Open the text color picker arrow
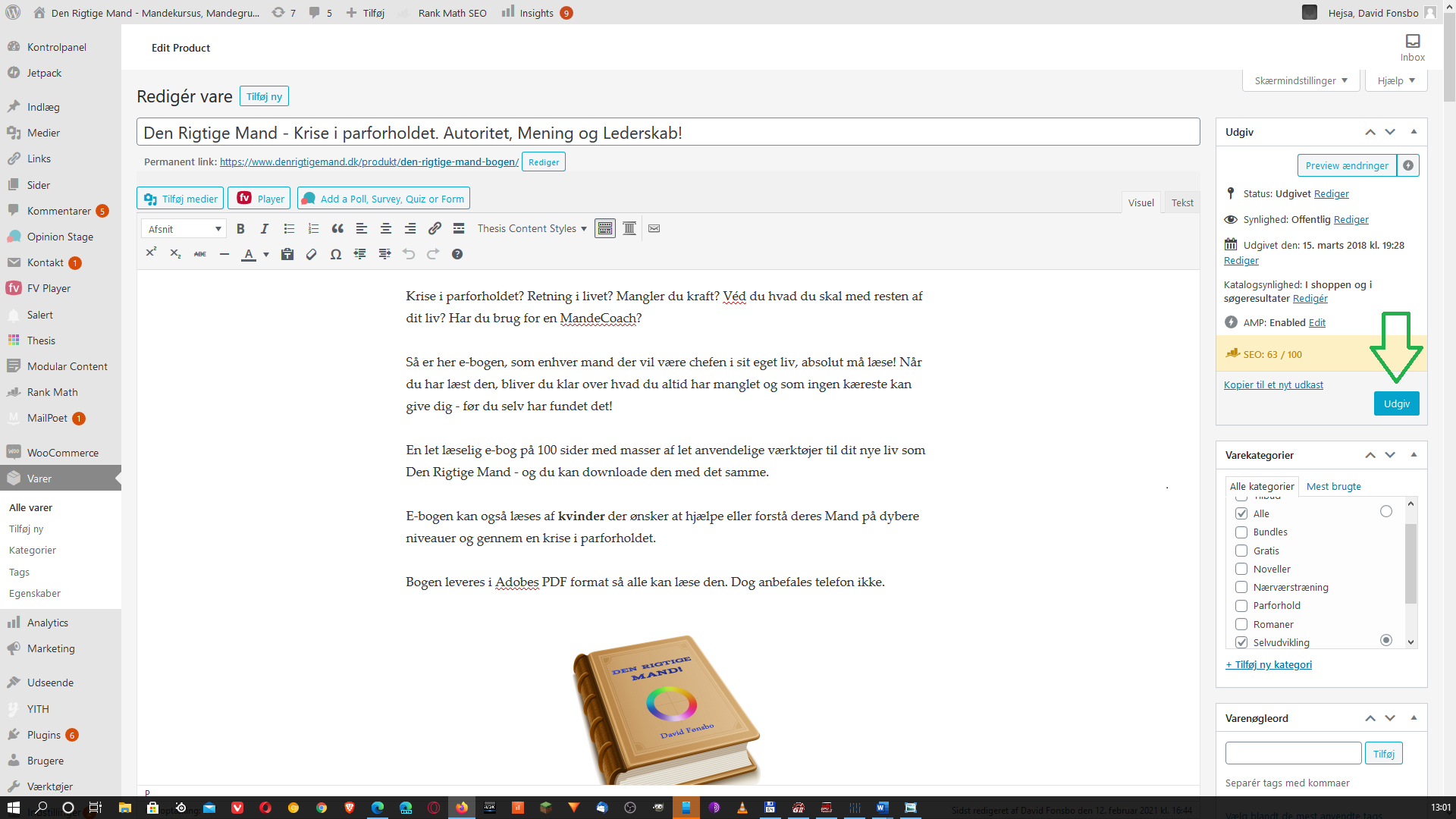The width and height of the screenshot is (1456, 819). click(x=266, y=255)
